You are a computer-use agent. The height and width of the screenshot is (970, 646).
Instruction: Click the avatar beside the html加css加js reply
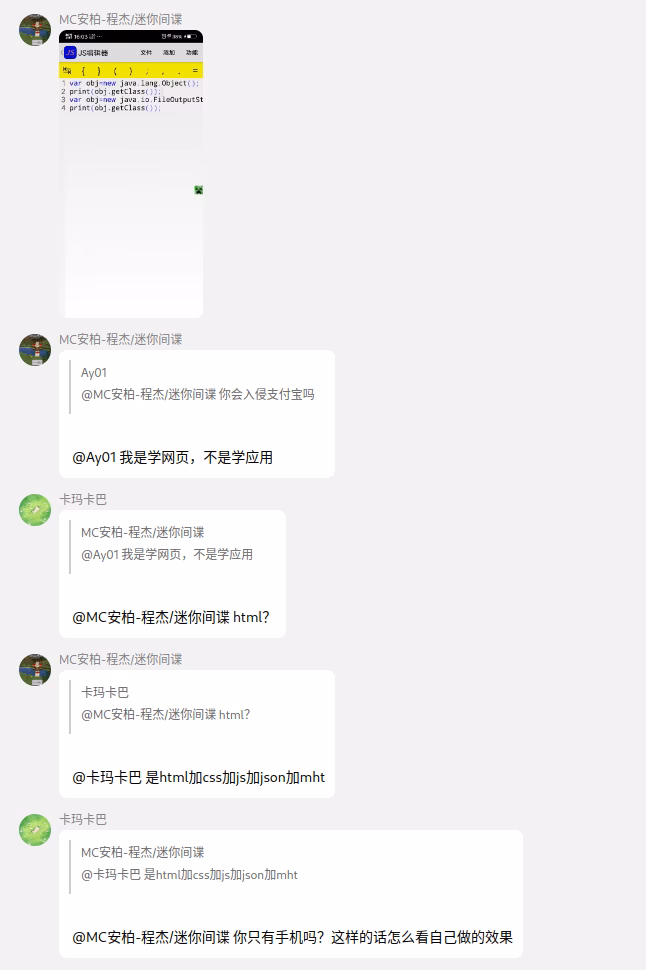[35, 670]
